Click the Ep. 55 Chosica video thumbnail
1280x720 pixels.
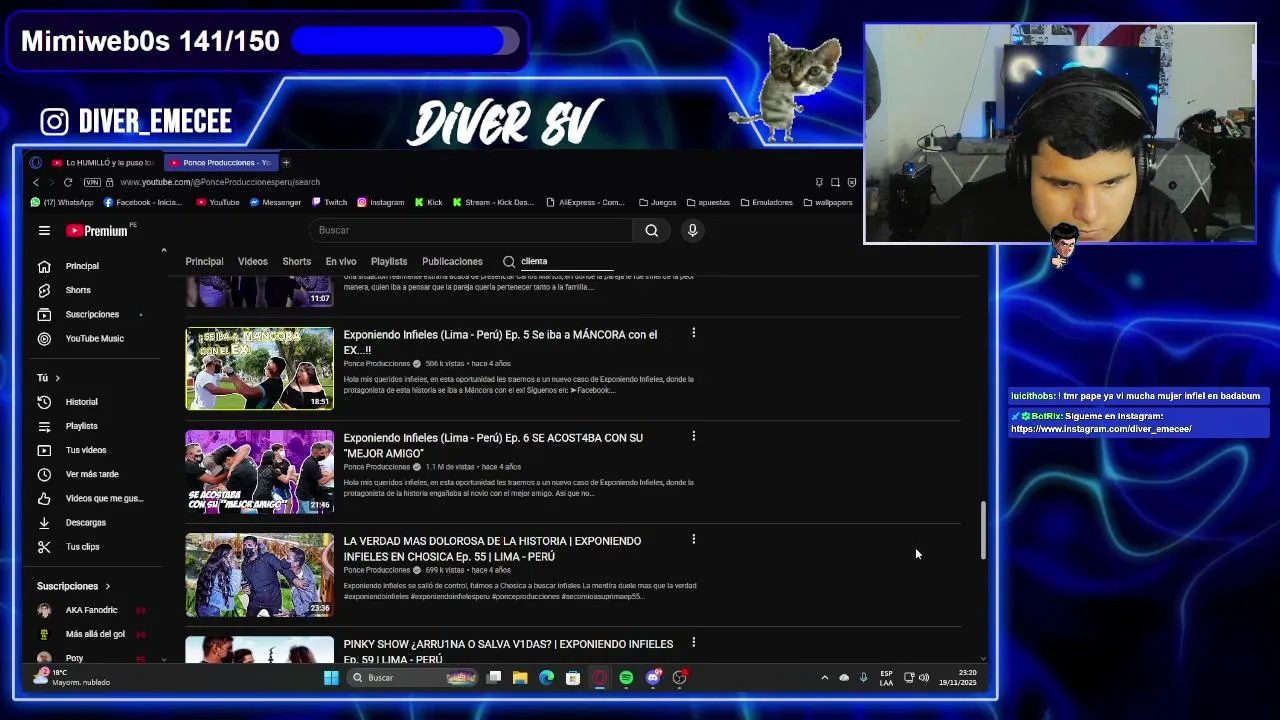(x=259, y=575)
